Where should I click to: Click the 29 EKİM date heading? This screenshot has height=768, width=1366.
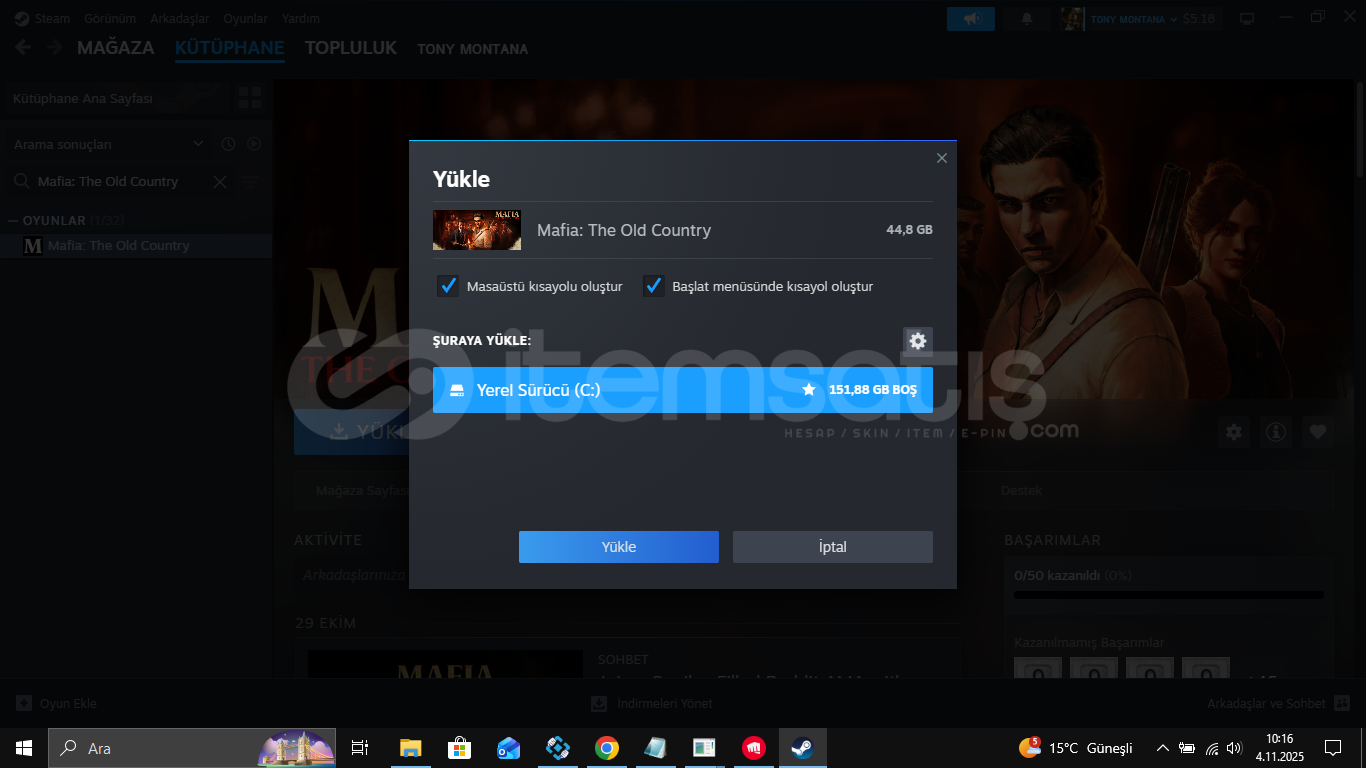[325, 623]
